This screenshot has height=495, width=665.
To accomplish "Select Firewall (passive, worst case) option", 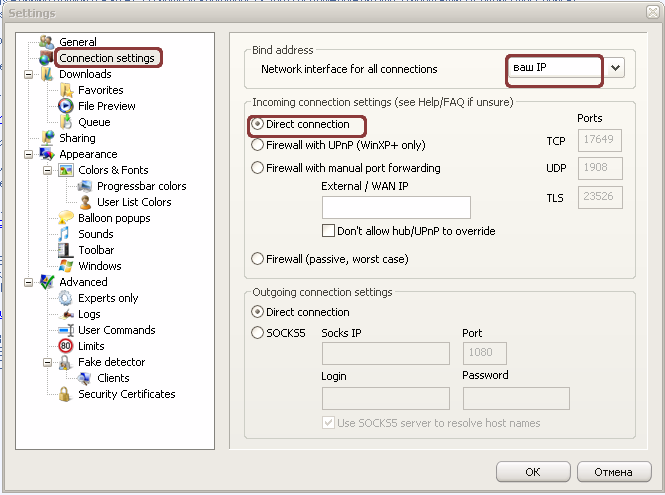I will [258, 259].
